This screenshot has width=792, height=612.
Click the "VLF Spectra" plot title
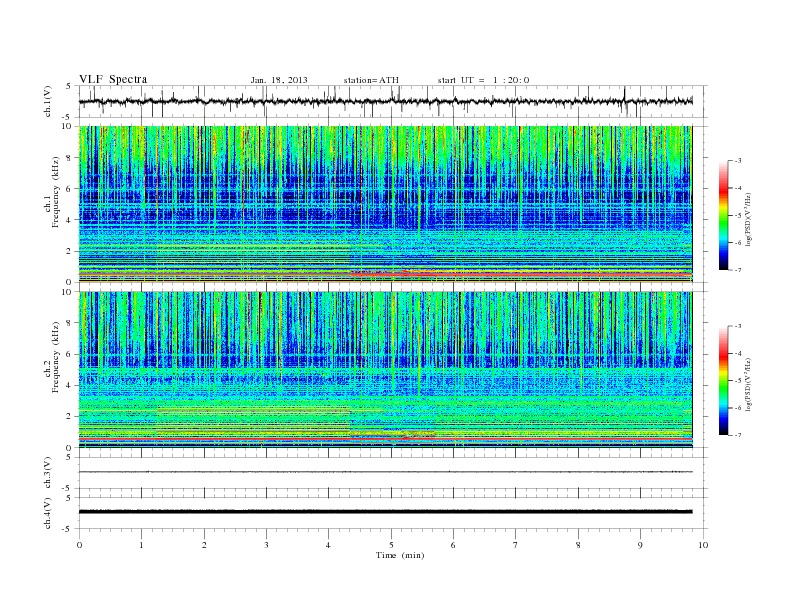click(113, 79)
